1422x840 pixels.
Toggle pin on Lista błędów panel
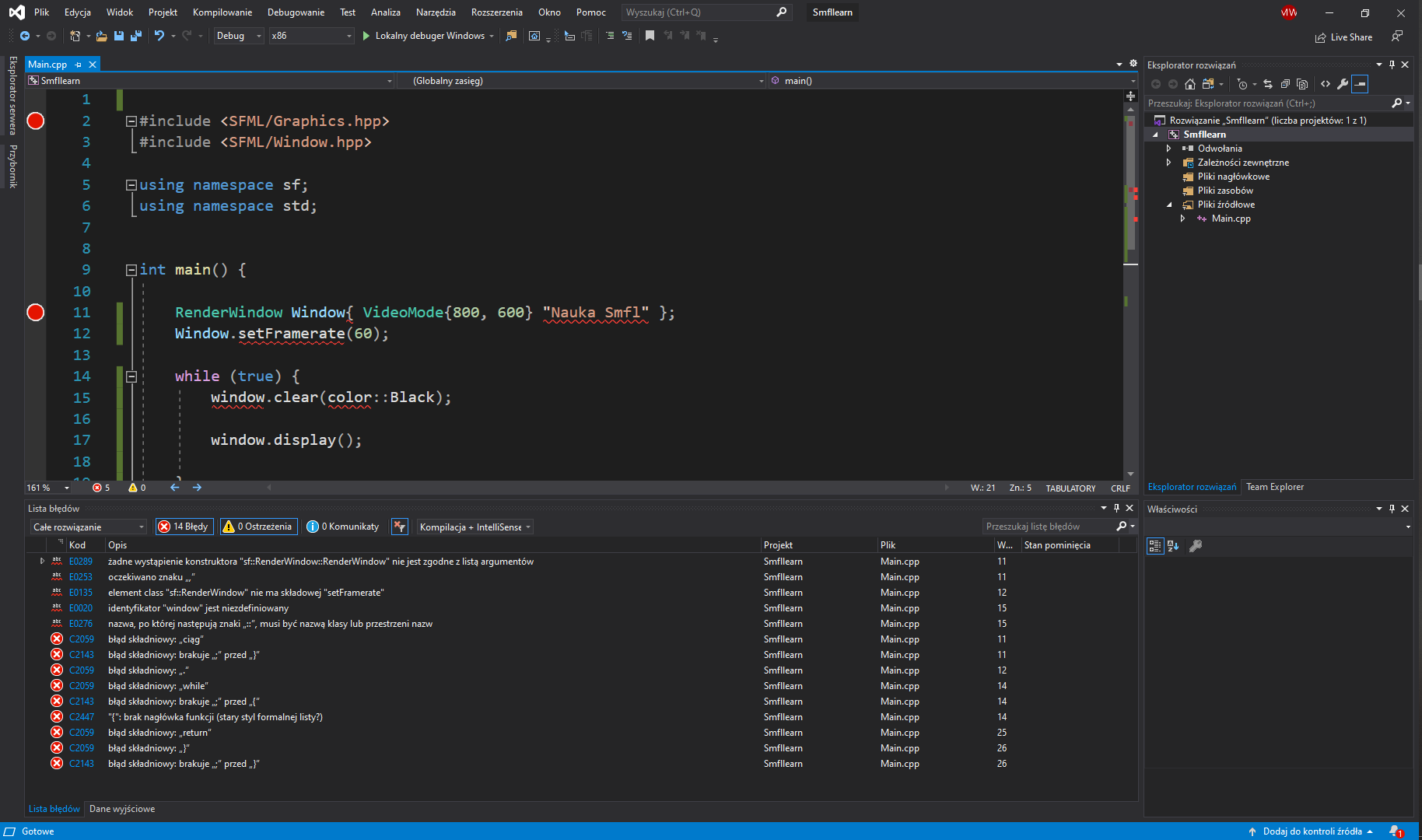click(1116, 508)
